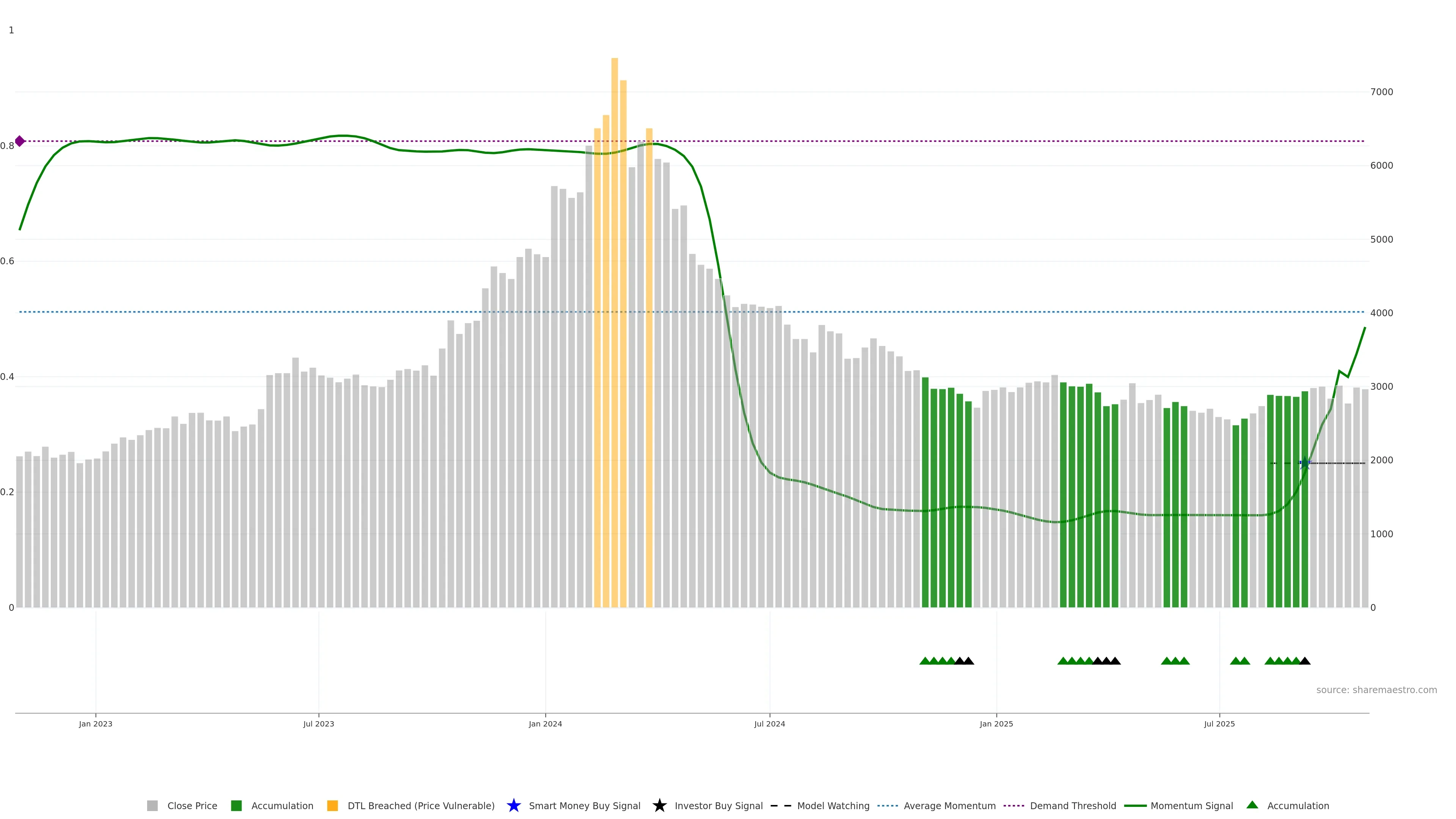1456x819 pixels.
Task: Click the Smart Money Buy Signal label
Action: (x=584, y=806)
